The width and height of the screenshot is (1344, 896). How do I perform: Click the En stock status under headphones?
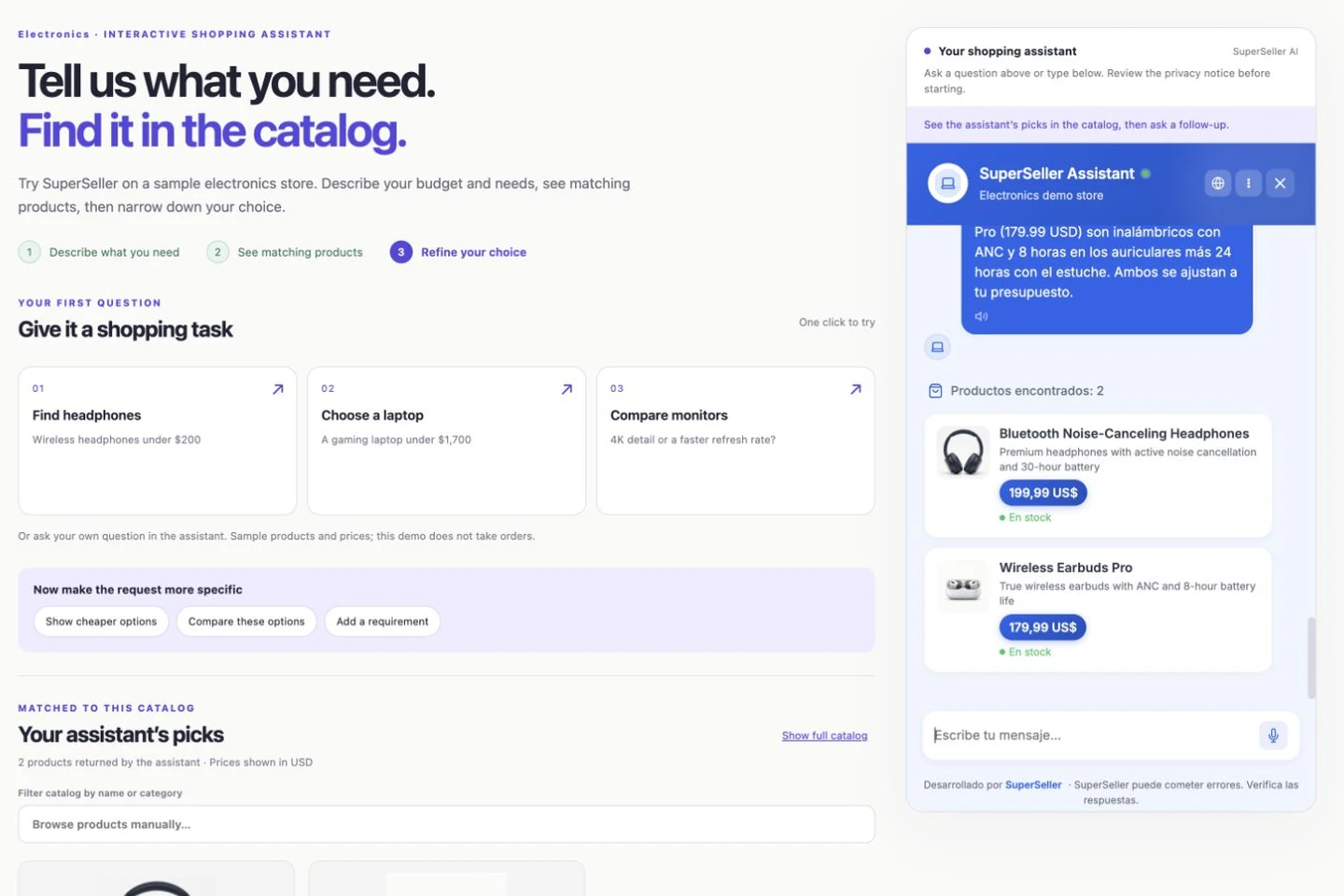1026,517
